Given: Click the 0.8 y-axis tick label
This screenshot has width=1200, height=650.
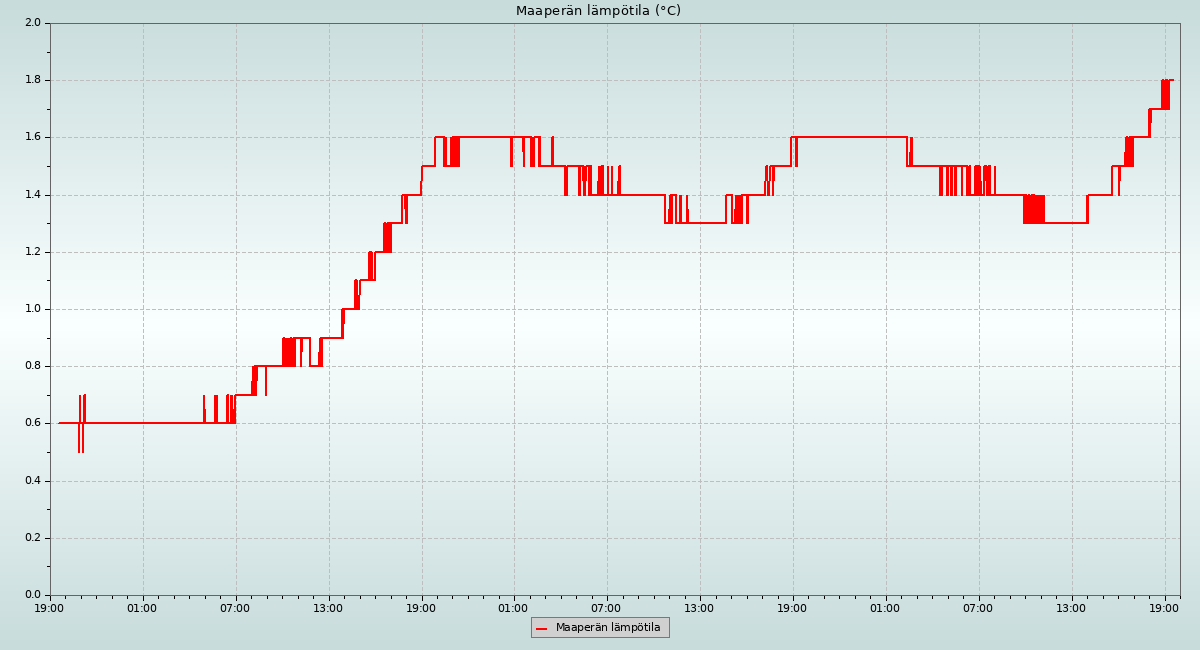Looking at the screenshot, I should click(x=32, y=366).
